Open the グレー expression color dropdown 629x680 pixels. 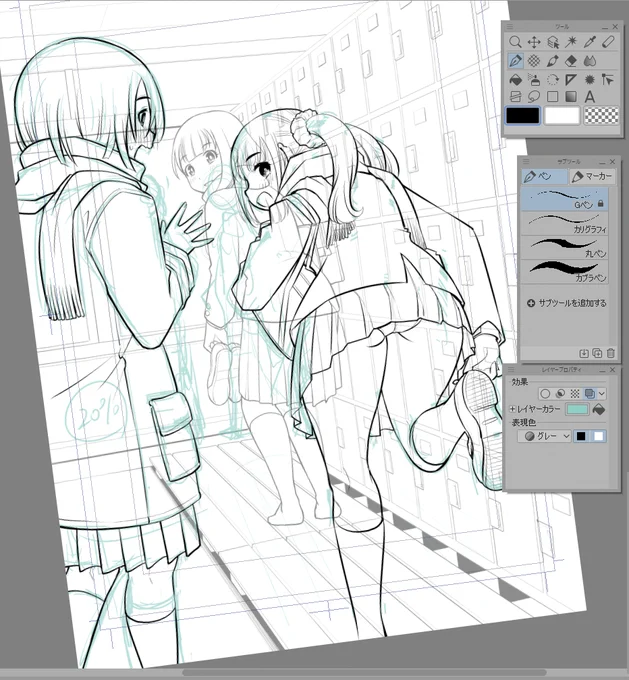pyautogui.click(x=545, y=436)
